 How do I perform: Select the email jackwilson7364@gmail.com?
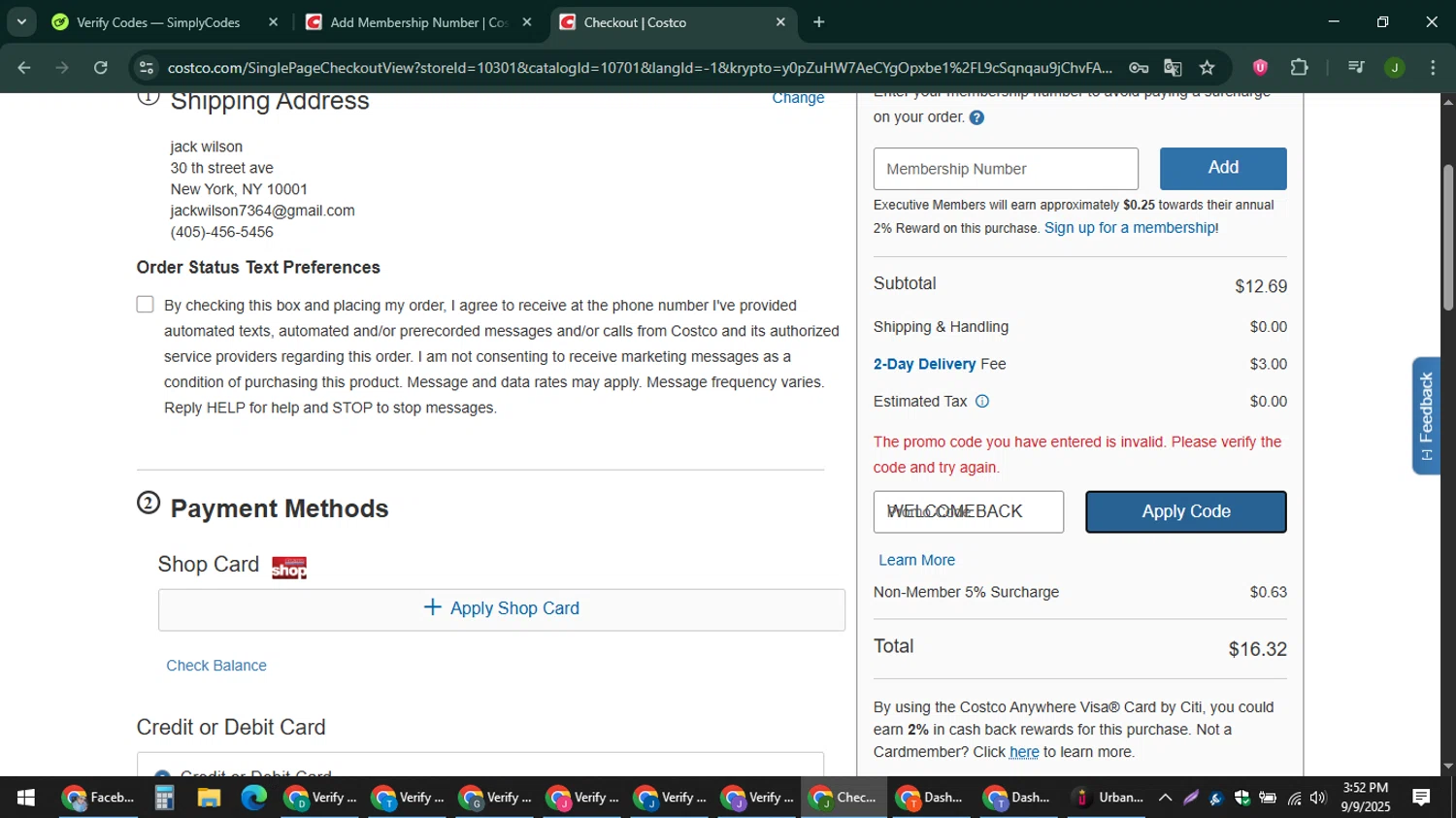263,211
